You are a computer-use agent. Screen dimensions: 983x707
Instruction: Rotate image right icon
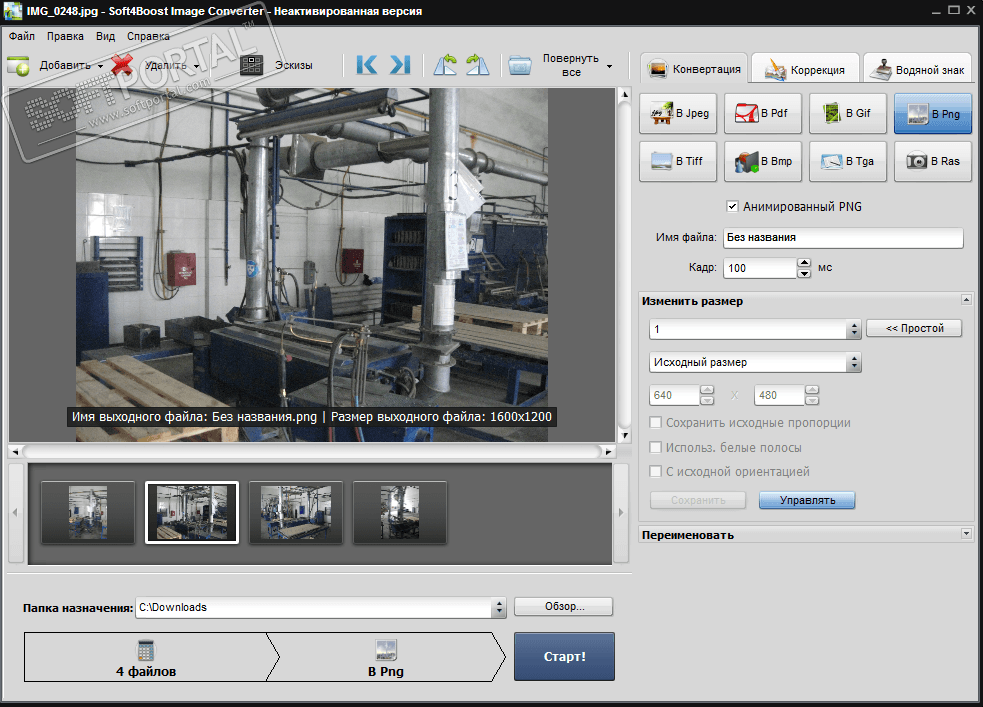[x=478, y=65]
